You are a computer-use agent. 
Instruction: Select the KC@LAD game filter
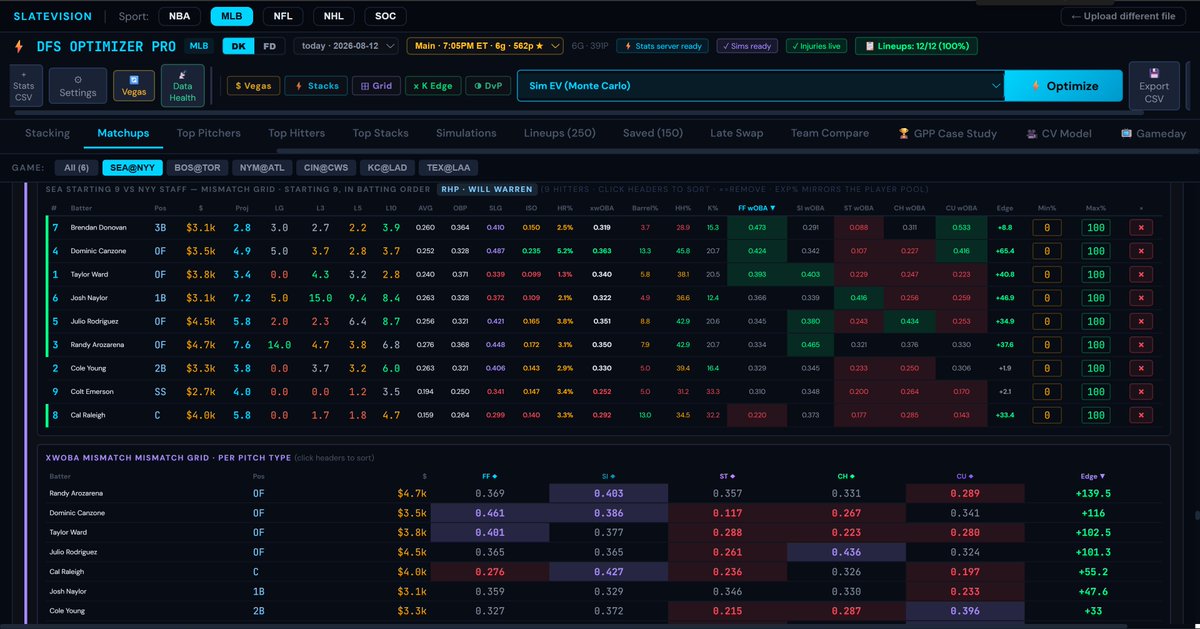click(x=386, y=169)
